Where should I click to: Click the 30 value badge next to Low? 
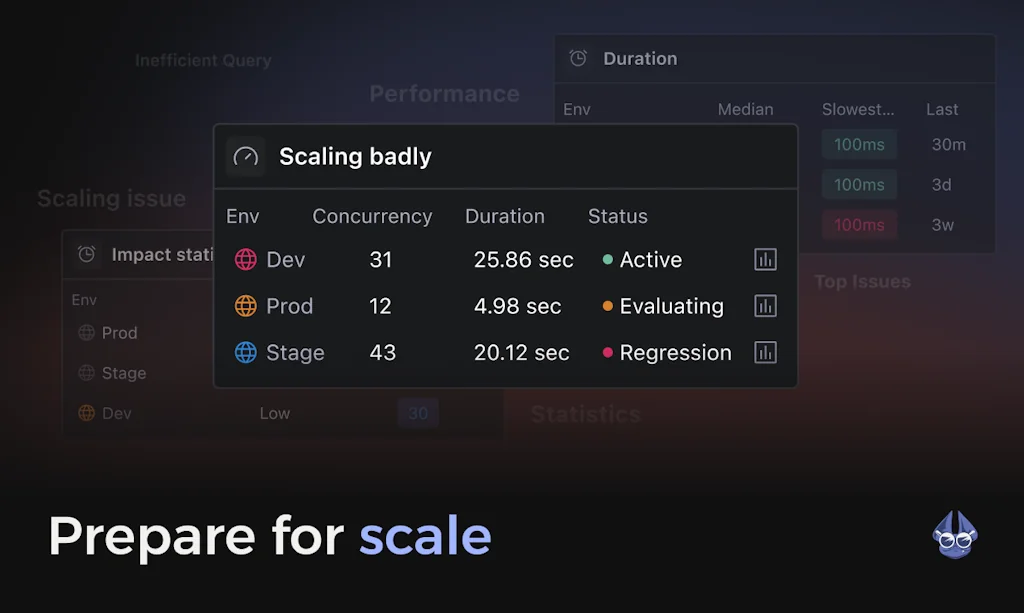tap(418, 413)
